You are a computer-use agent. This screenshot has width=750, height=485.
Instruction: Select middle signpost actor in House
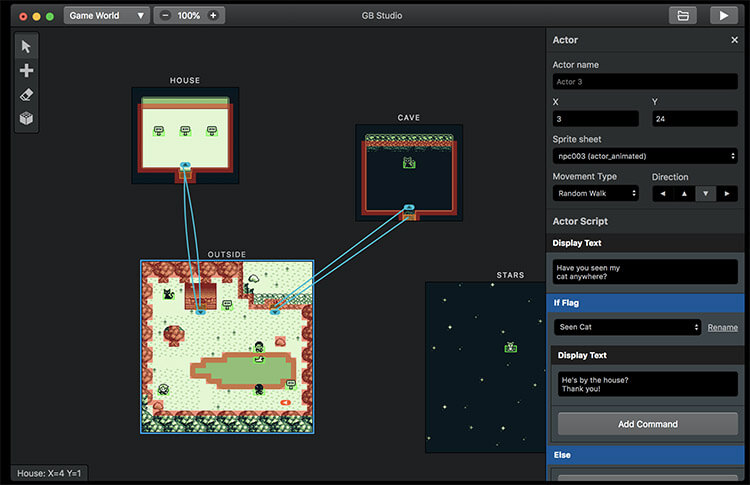click(x=185, y=131)
